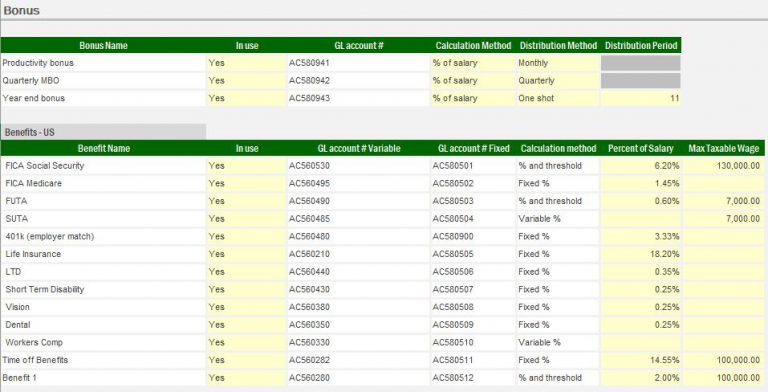Click the Bonus section title
This screenshot has width=768, height=392.
22,10
